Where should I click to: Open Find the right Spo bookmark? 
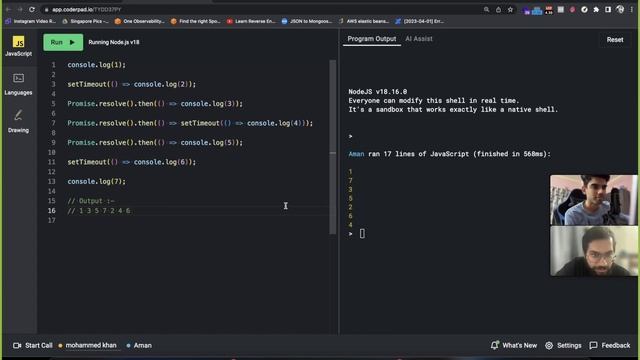click(196, 21)
